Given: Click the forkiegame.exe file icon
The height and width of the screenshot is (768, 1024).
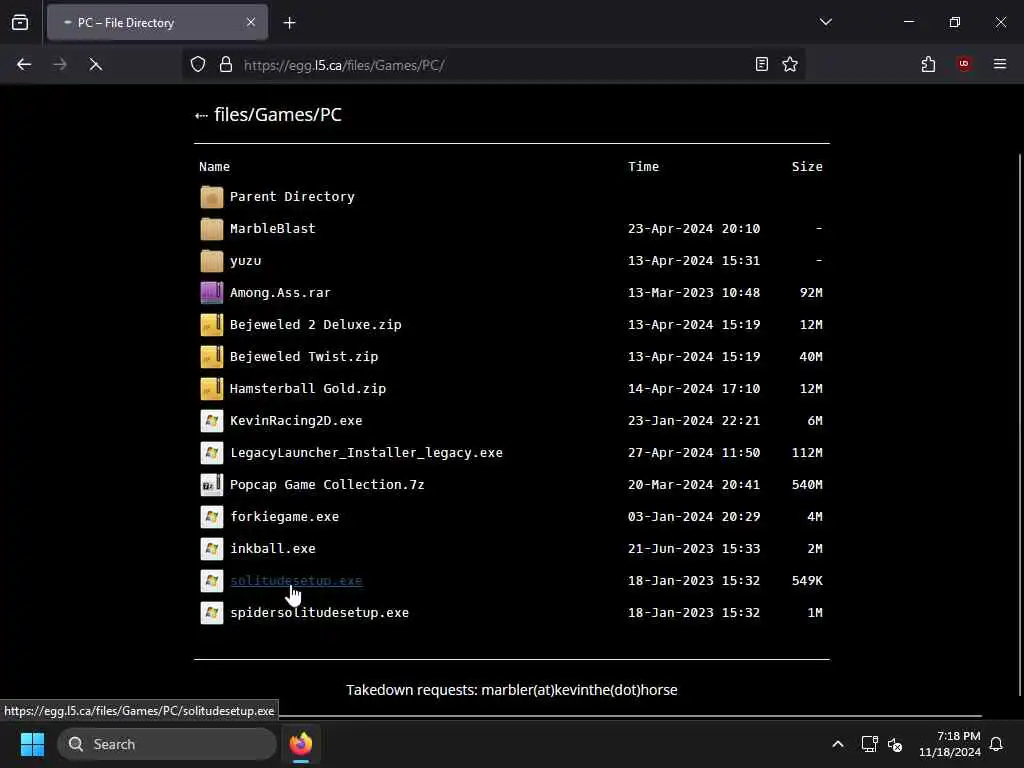Looking at the screenshot, I should tap(212, 517).
